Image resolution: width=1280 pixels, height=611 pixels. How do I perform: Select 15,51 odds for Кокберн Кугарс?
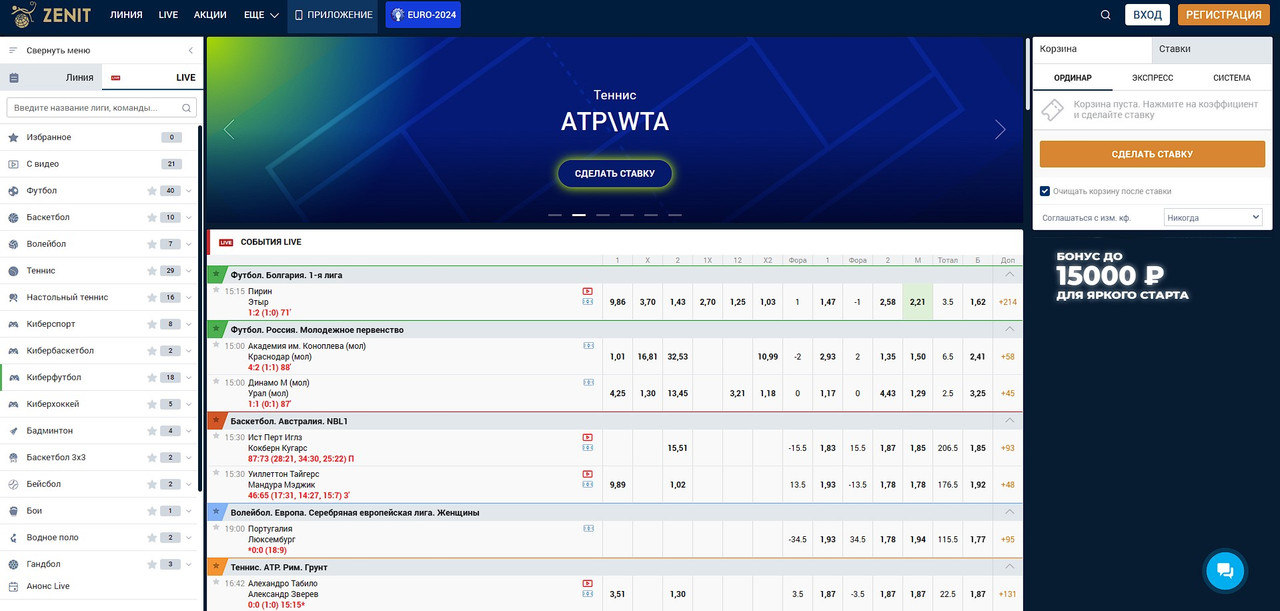[678, 448]
